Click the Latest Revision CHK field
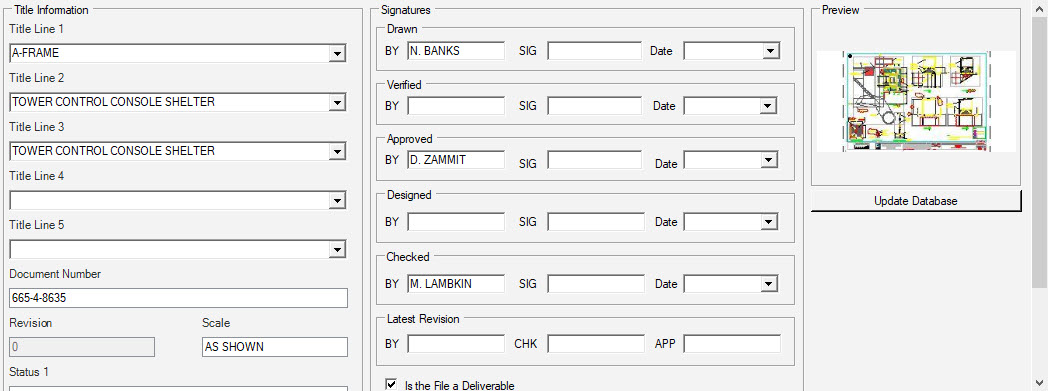 (596, 344)
